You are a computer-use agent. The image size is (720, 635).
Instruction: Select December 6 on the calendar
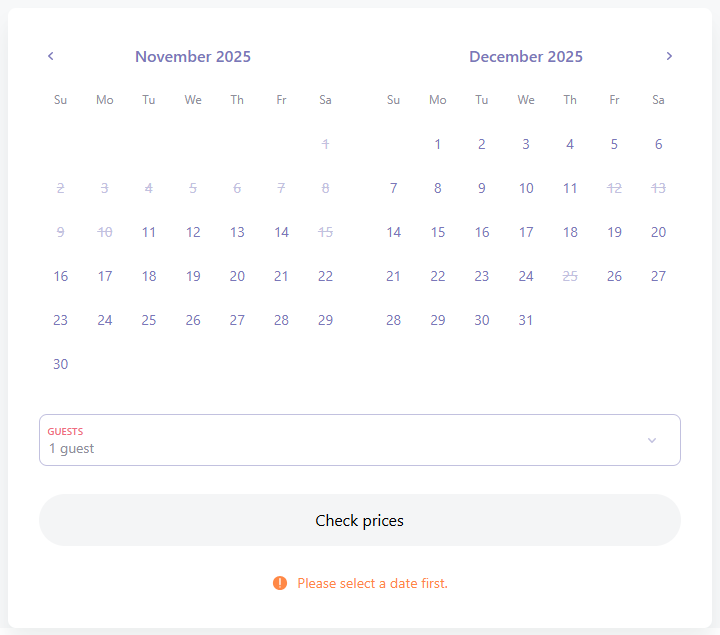[x=658, y=144]
